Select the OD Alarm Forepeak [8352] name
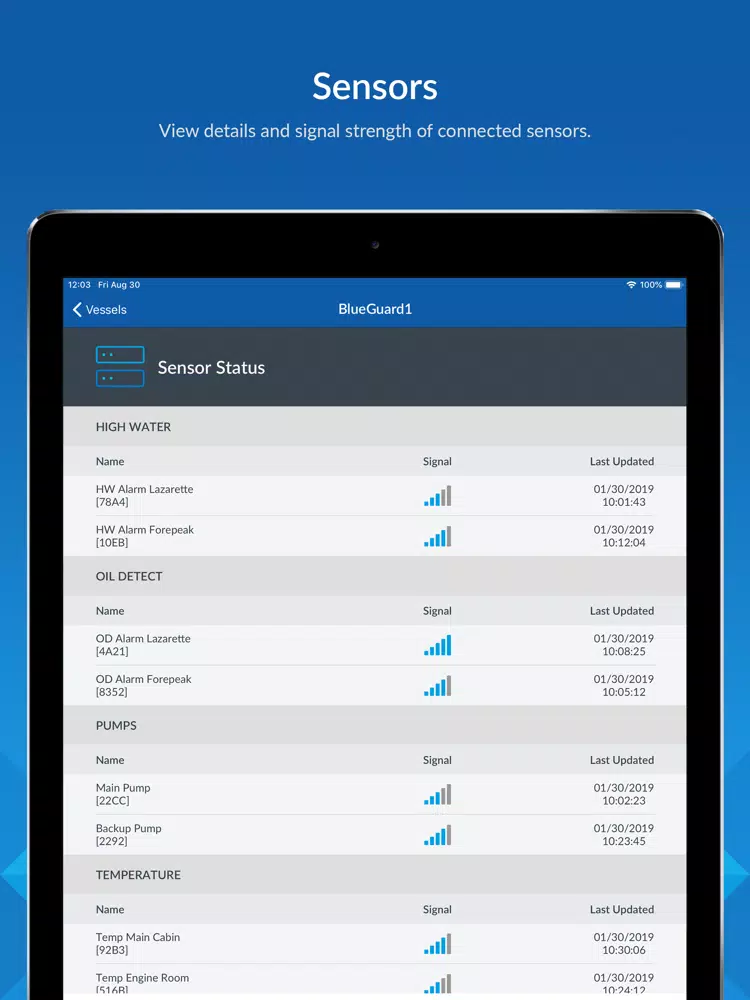Viewport: 750px width, 1000px height. tap(143, 686)
